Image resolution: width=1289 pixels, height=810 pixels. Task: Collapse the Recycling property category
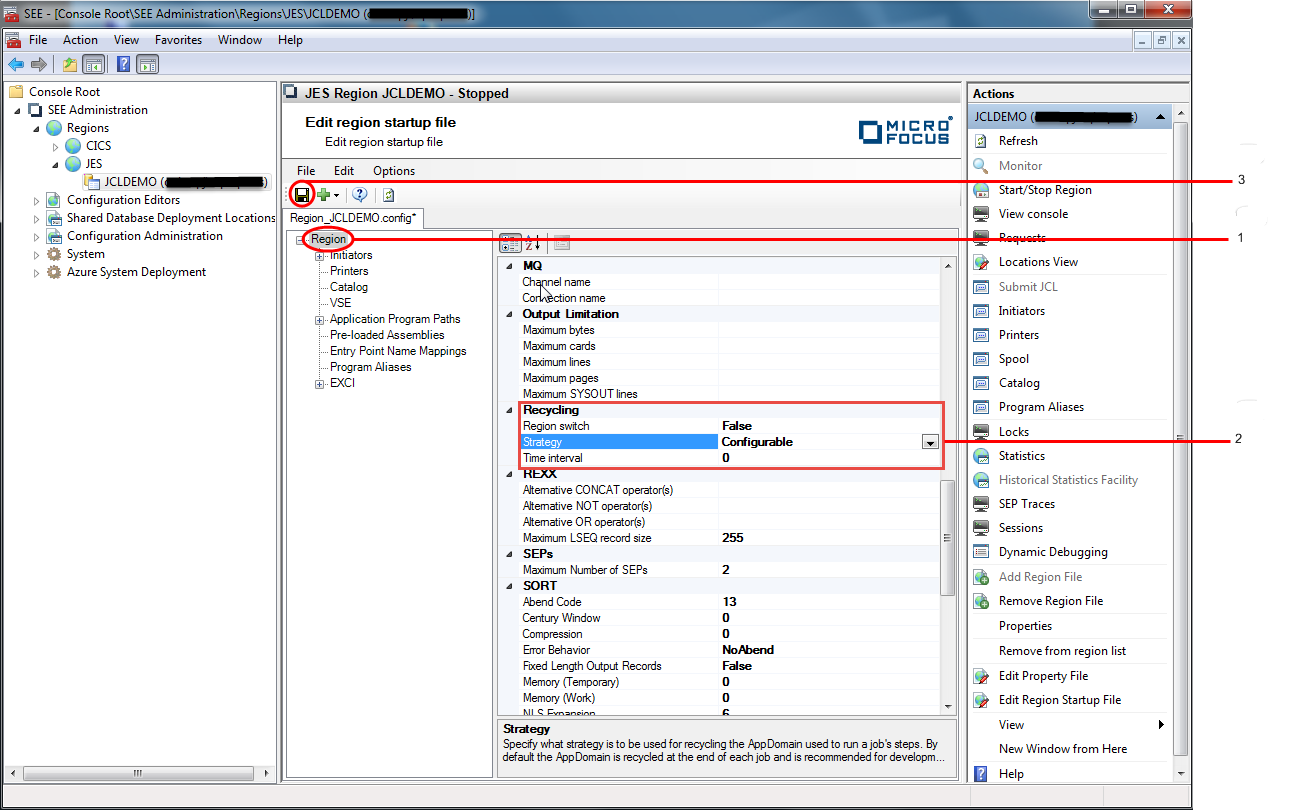(509, 410)
